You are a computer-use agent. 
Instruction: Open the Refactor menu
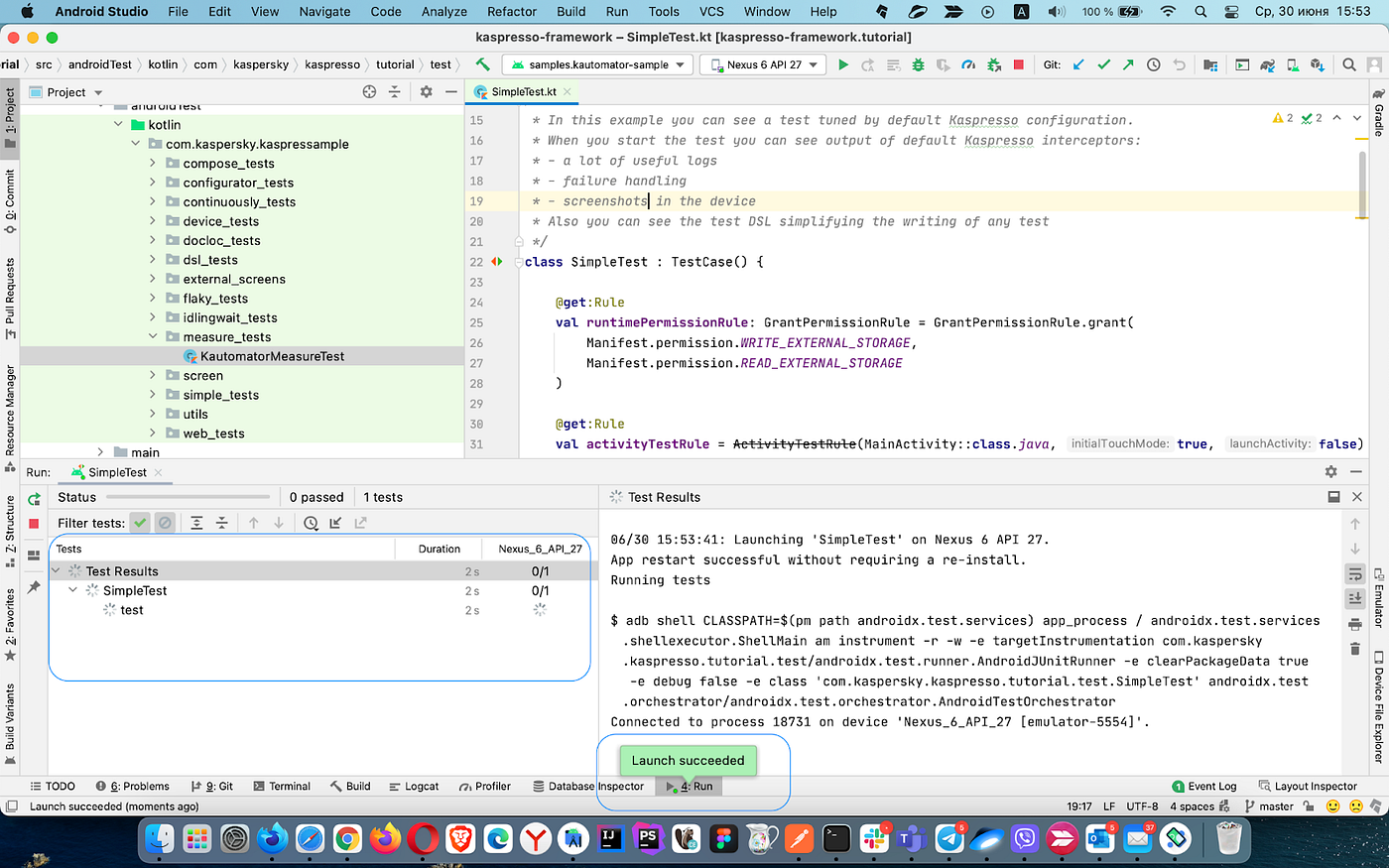512,12
